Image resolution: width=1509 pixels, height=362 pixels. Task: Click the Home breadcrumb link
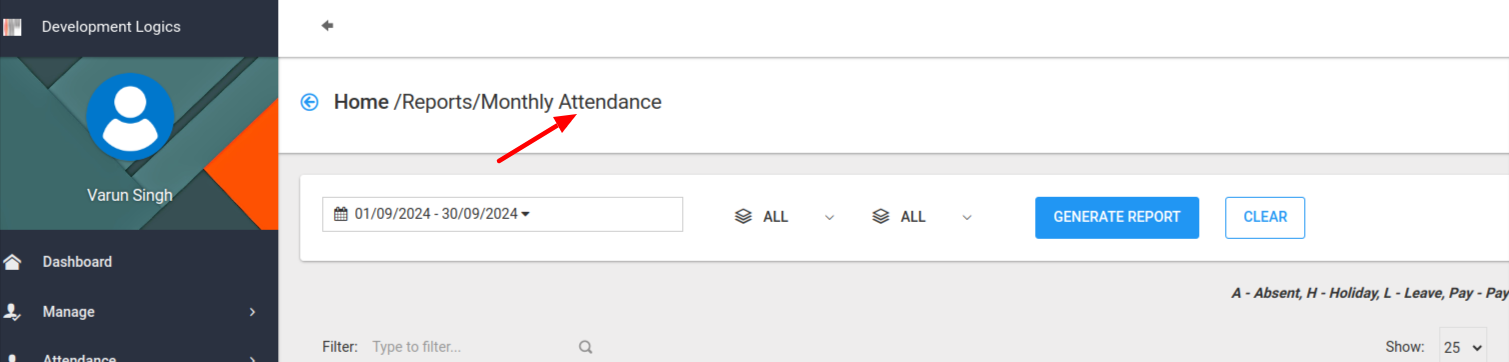click(x=361, y=102)
